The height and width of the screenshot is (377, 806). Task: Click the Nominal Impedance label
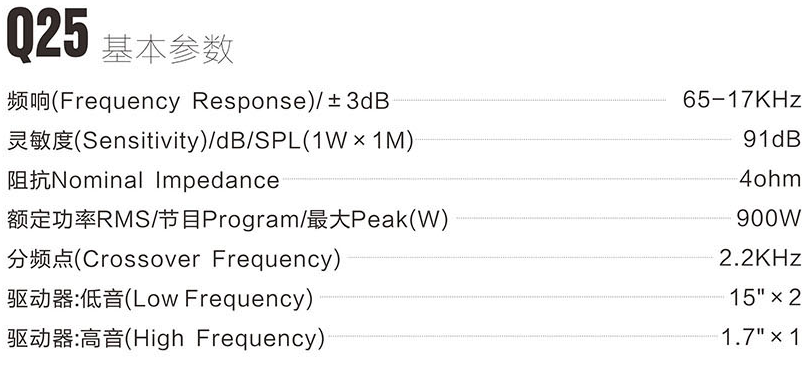point(143,181)
